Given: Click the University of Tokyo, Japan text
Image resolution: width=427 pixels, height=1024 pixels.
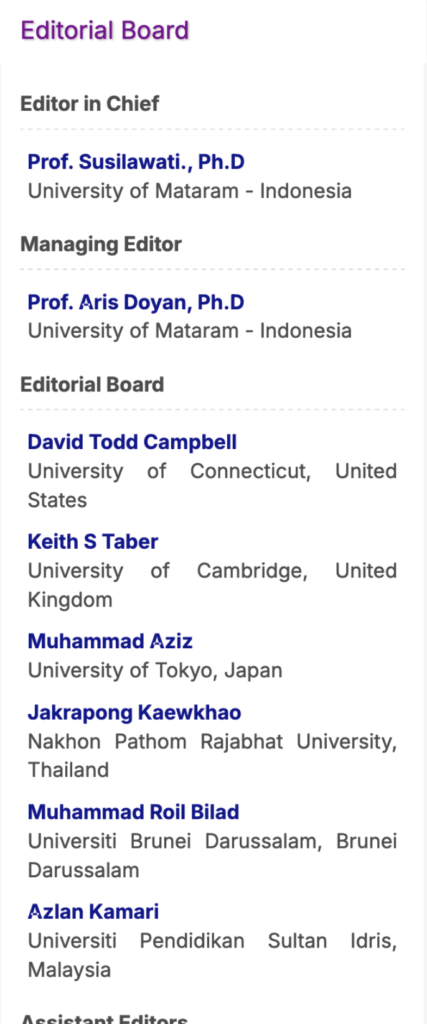Looking at the screenshot, I should coord(155,671).
